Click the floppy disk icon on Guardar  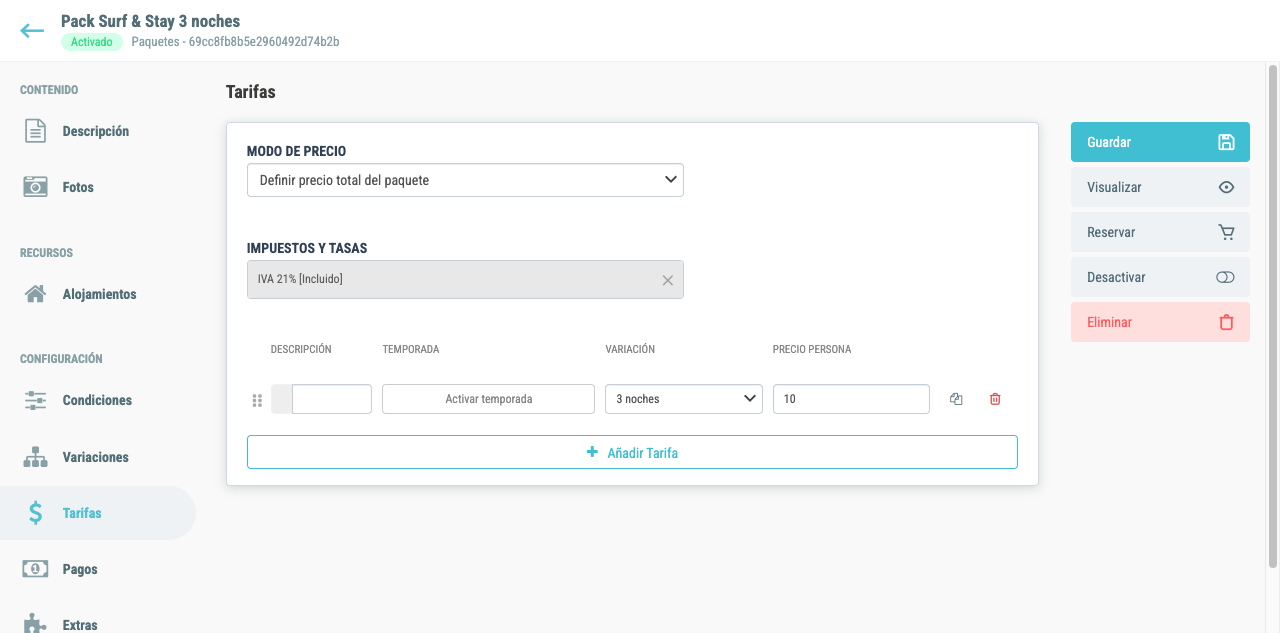[1226, 142]
